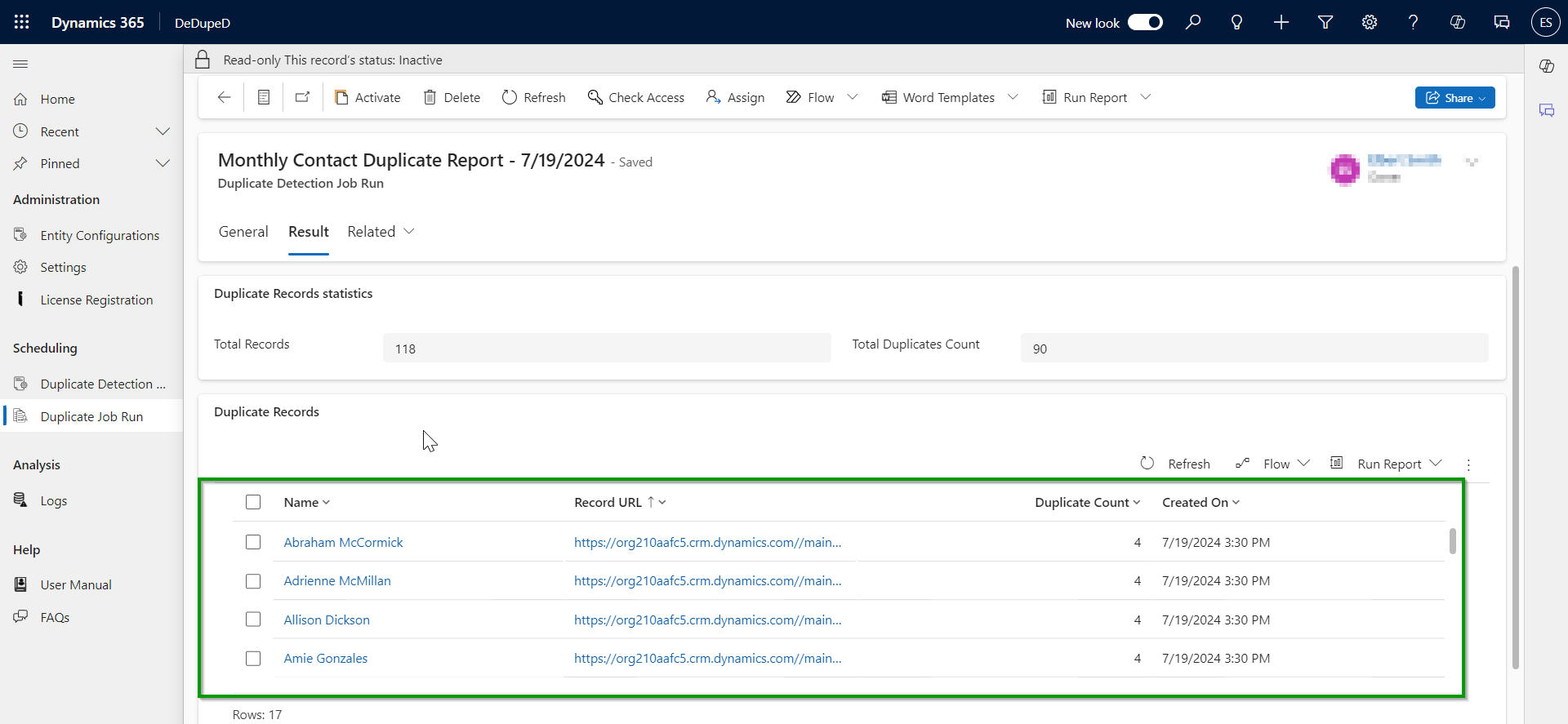Viewport: 1568px width, 724px height.
Task: Open the advanced find filter icon
Action: [1325, 22]
